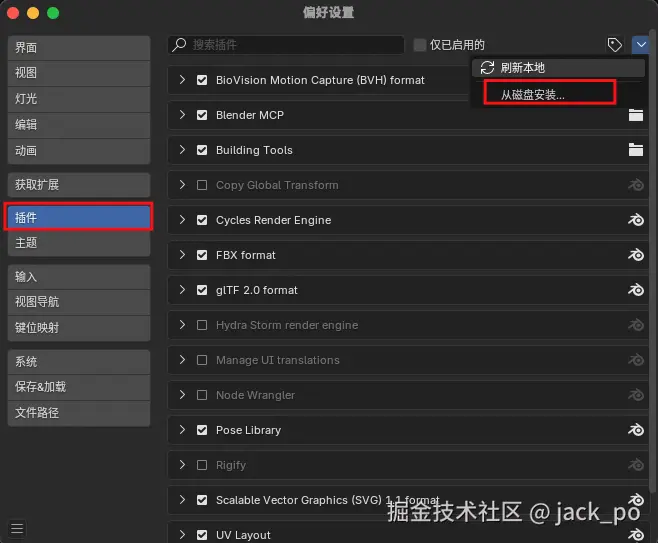Click Blender logo on FBX format row
Screen dimensions: 658x543
(636, 255)
